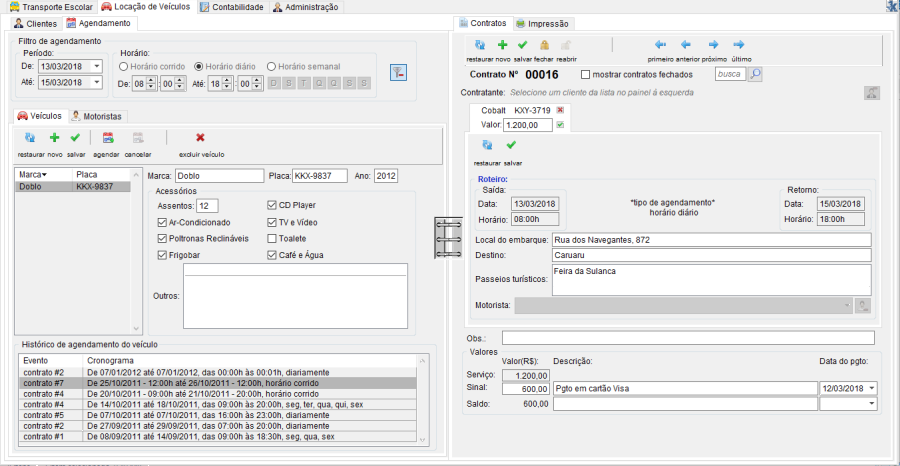The height and width of the screenshot is (466, 900).
Task: Click the contract search magnifier icon
Action: point(755,74)
